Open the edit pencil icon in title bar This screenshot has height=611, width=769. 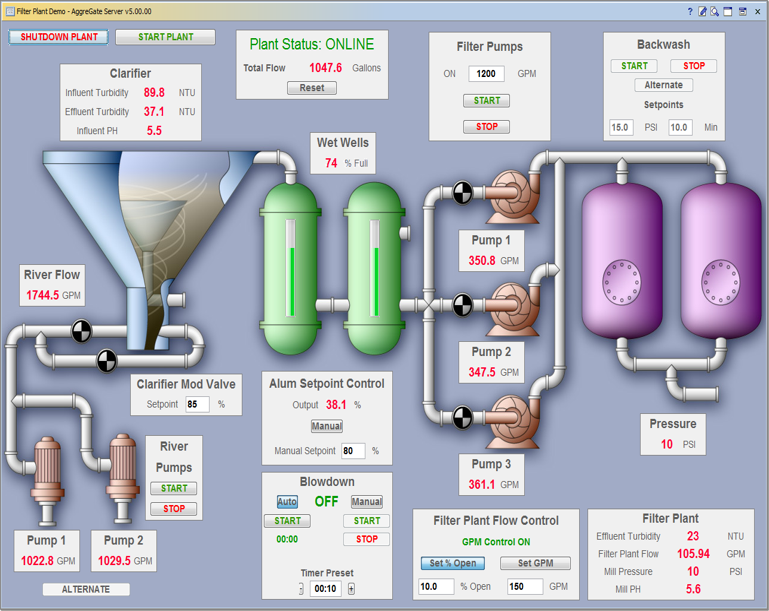click(702, 11)
